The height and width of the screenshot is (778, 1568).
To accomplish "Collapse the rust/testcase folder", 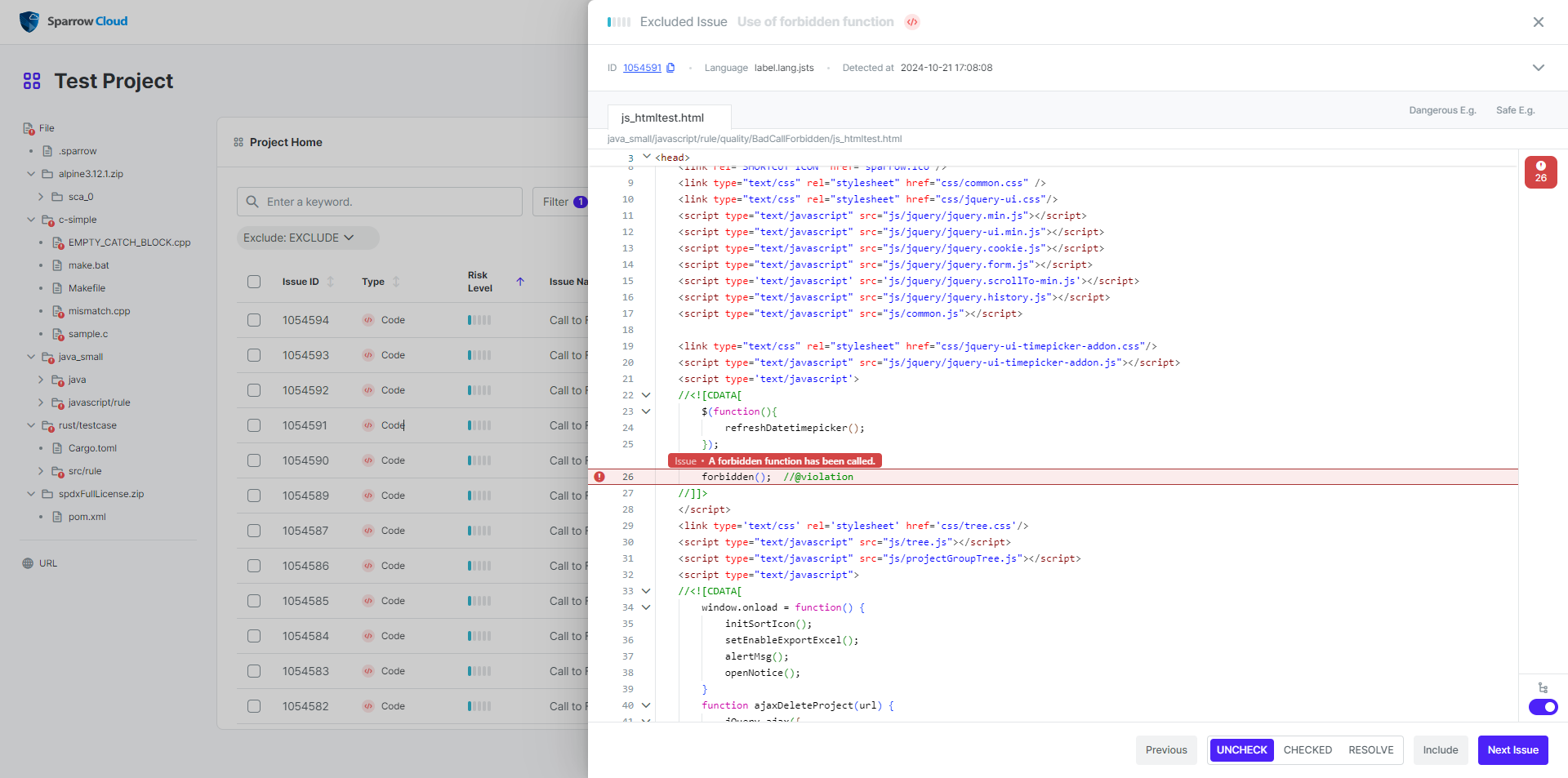I will pyautogui.click(x=31, y=425).
